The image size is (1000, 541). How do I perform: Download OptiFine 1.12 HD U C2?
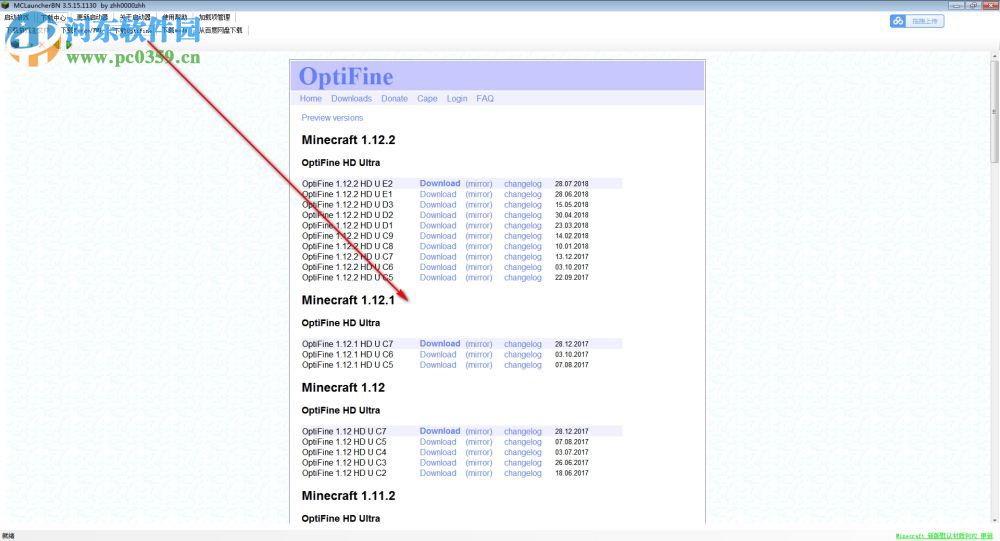click(438, 473)
